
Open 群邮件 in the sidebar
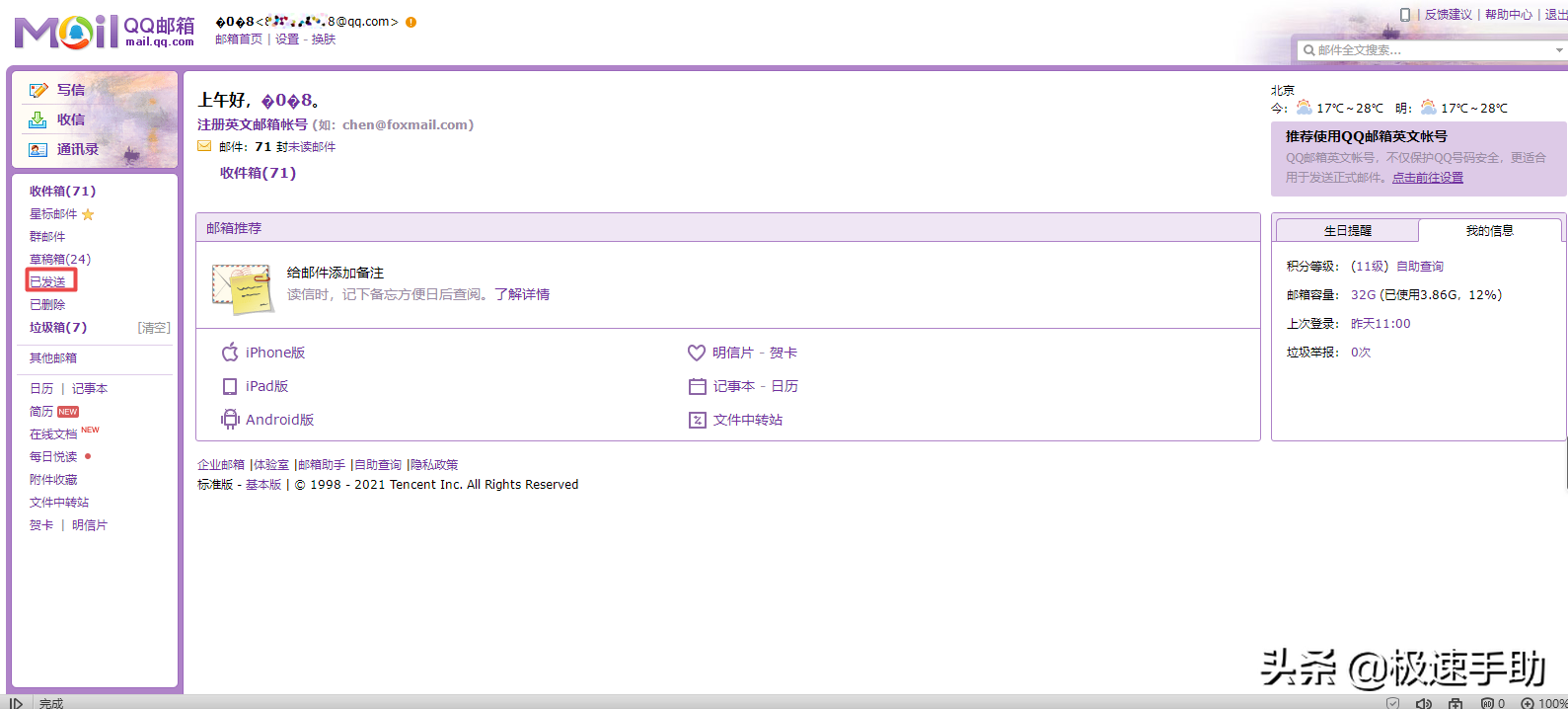47,236
